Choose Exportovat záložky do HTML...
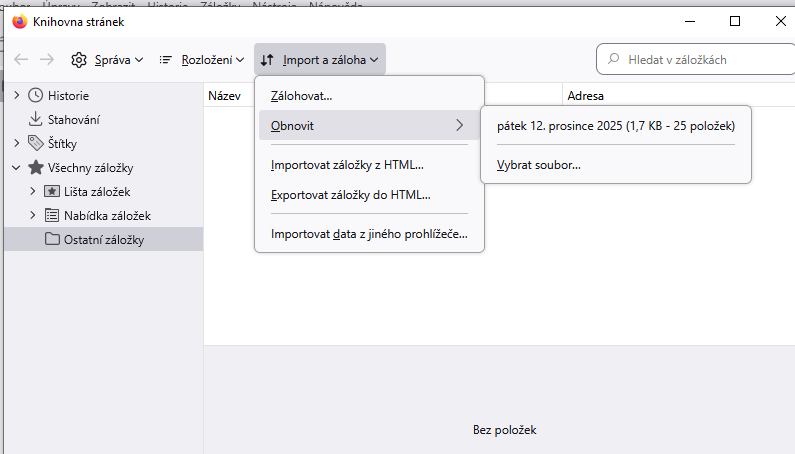Screen dimensions: 795x454 click(351, 195)
